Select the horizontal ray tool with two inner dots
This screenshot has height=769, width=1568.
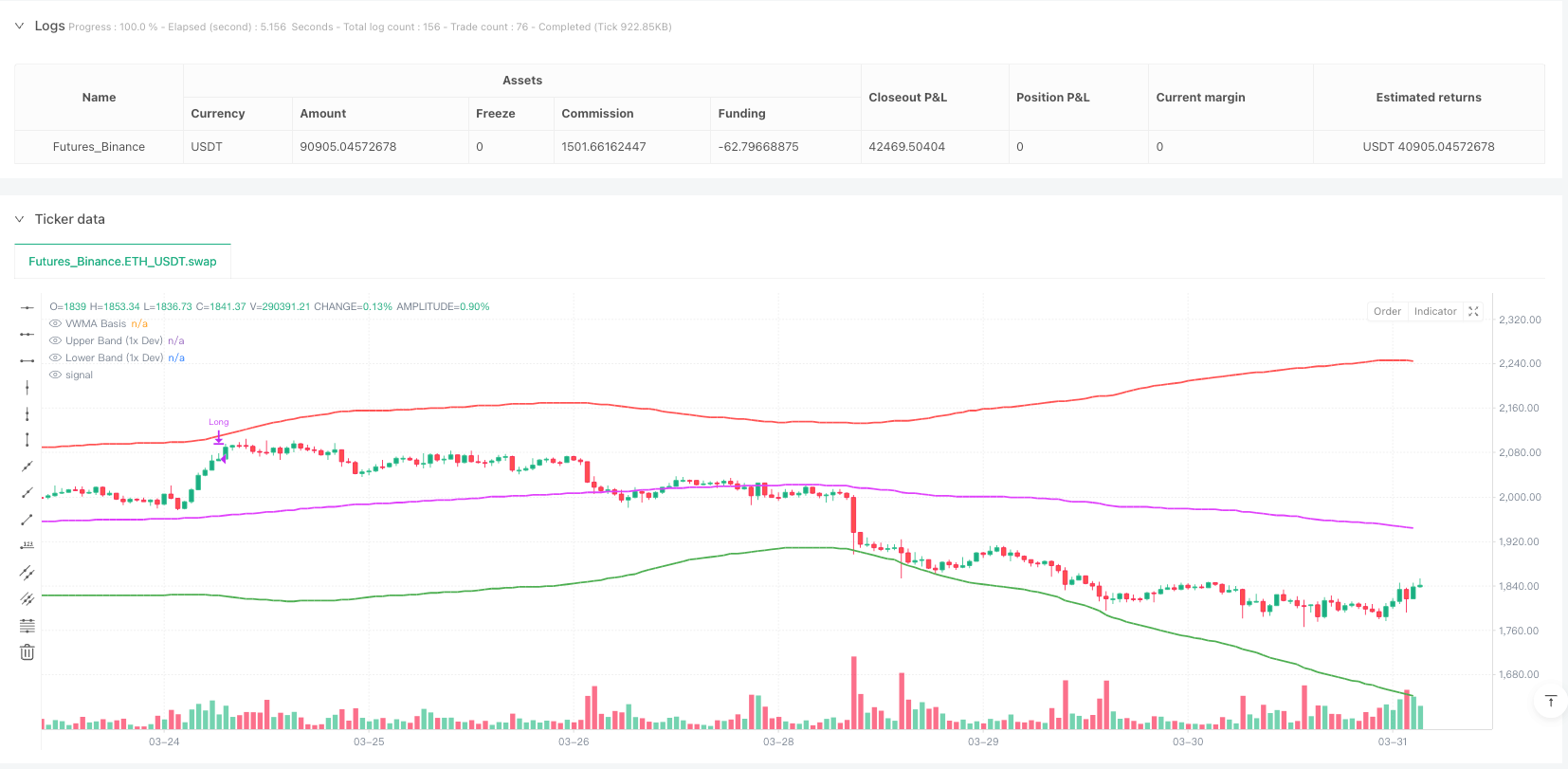click(x=27, y=334)
